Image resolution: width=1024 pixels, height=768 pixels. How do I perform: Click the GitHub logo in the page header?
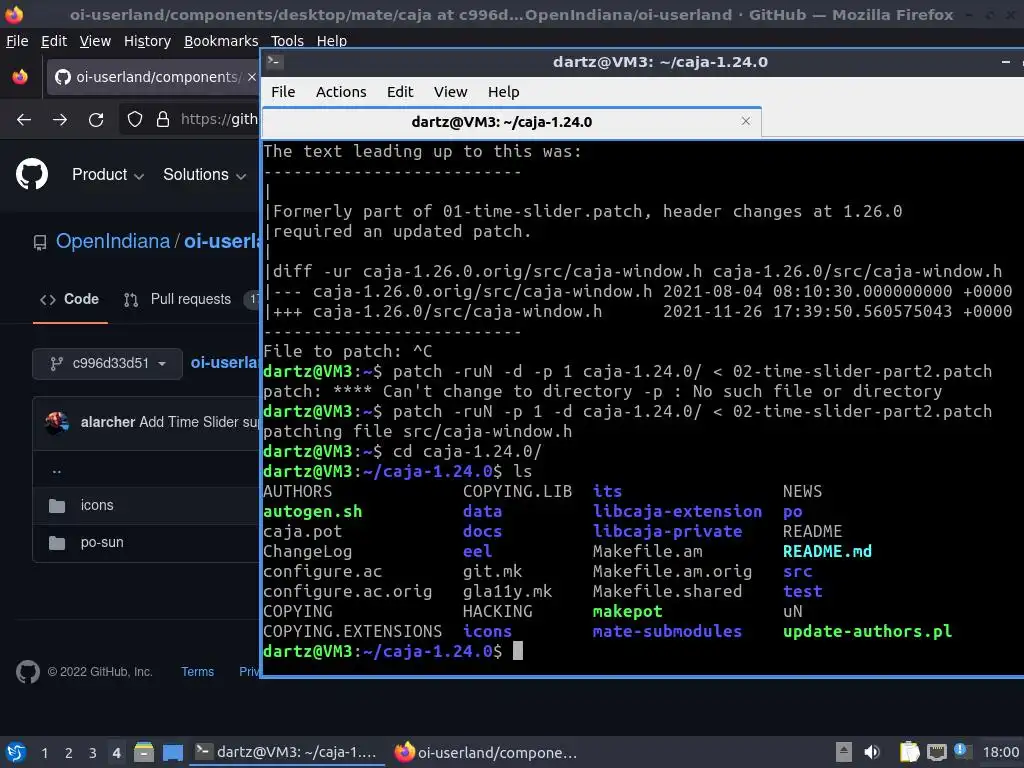[x=32, y=174]
